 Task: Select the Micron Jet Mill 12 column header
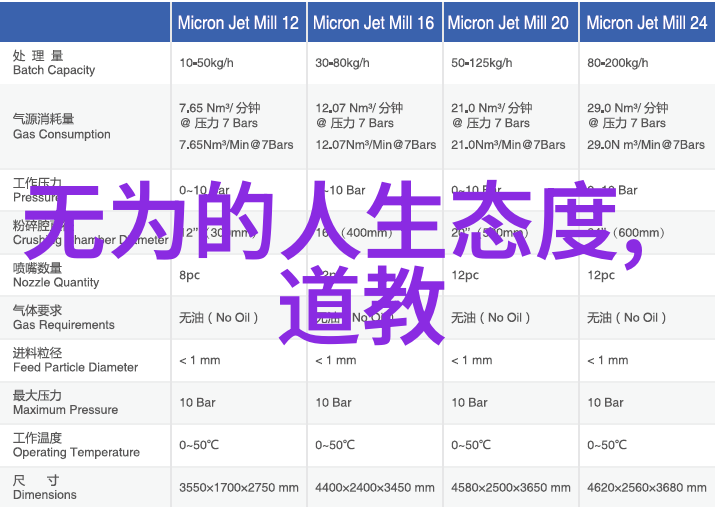coord(238,23)
